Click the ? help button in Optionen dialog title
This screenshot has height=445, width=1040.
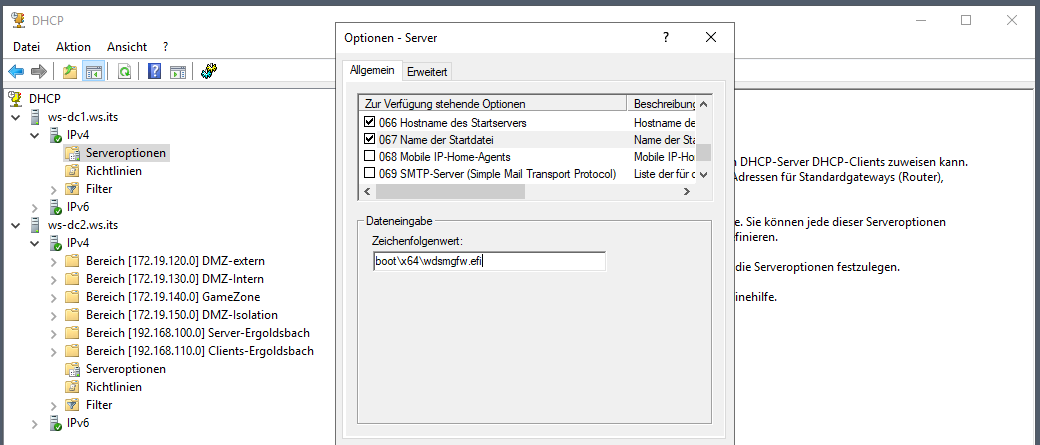point(666,37)
